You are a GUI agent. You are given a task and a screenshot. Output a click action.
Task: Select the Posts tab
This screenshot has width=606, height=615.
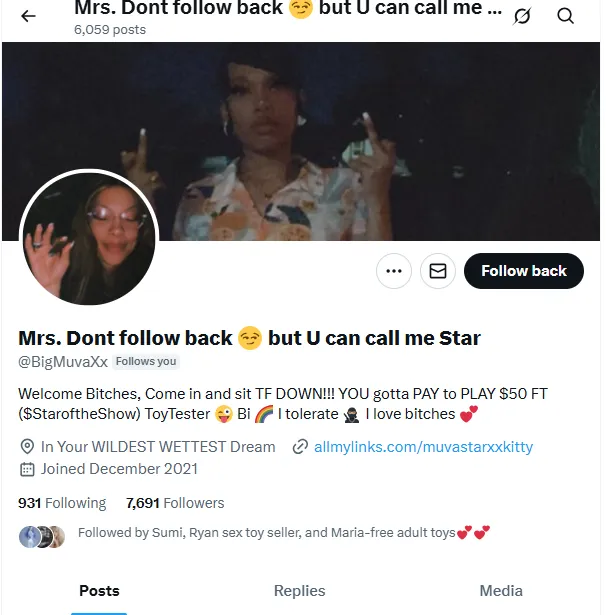(99, 591)
